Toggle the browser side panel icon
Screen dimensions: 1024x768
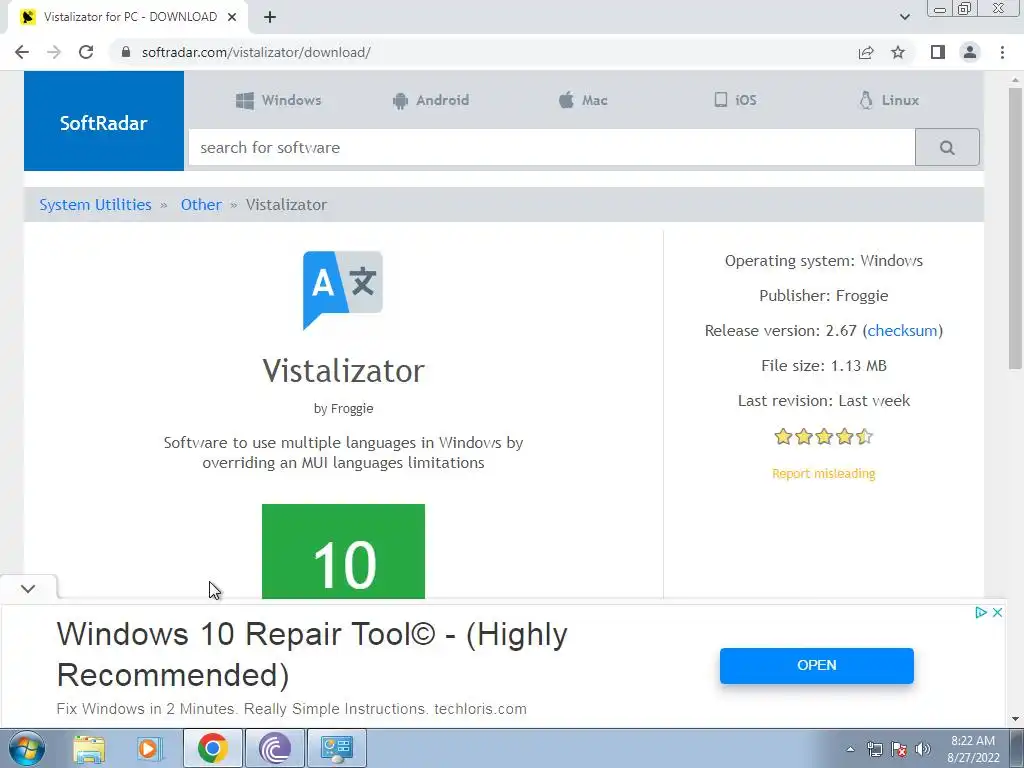point(938,52)
